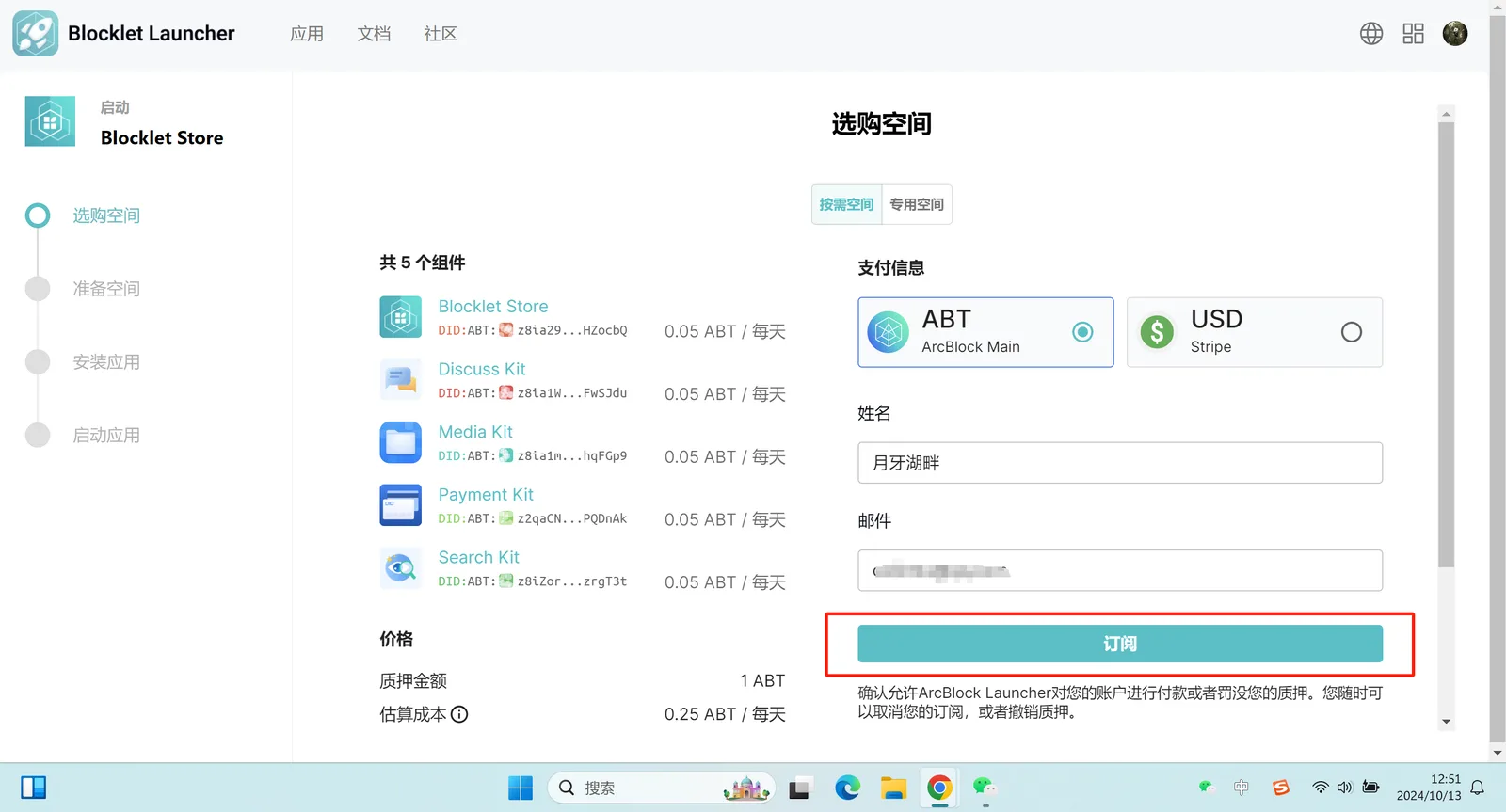Open the Search Kit component link

point(479,557)
